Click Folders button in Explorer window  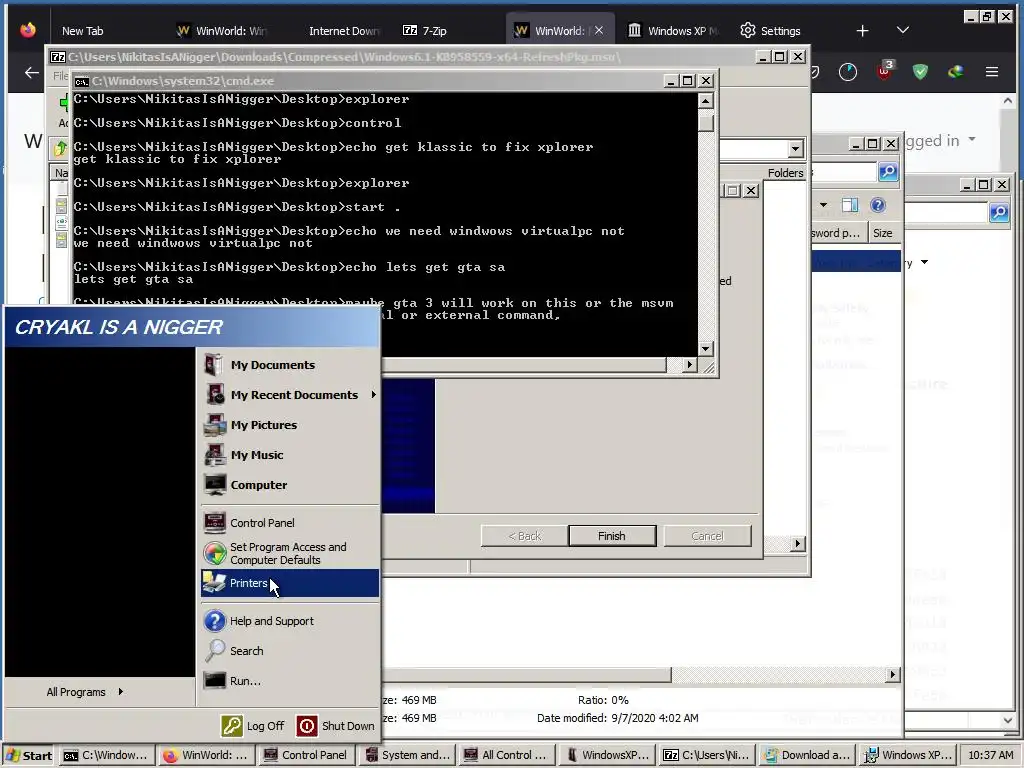785,173
